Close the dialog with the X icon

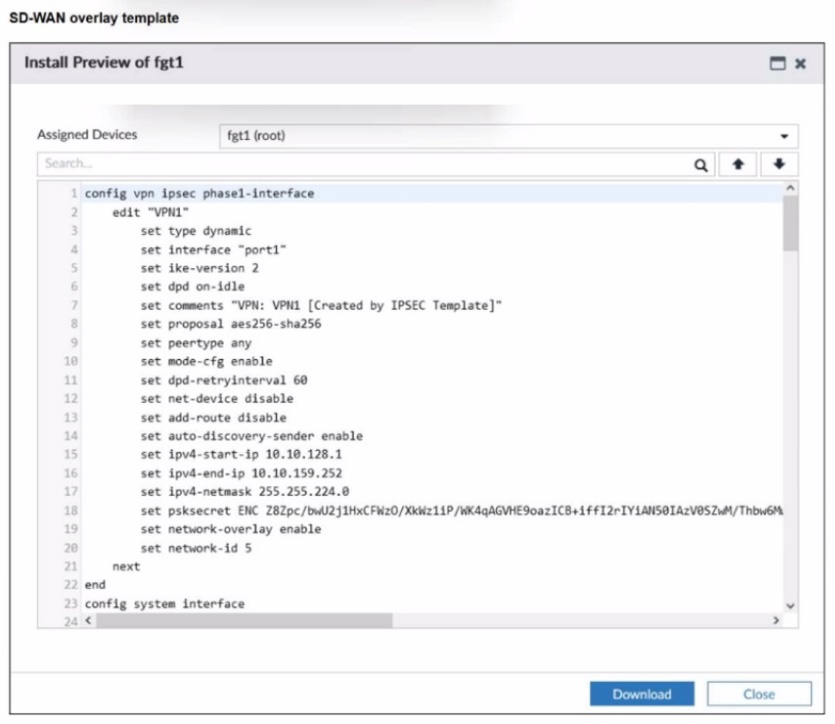coord(800,63)
